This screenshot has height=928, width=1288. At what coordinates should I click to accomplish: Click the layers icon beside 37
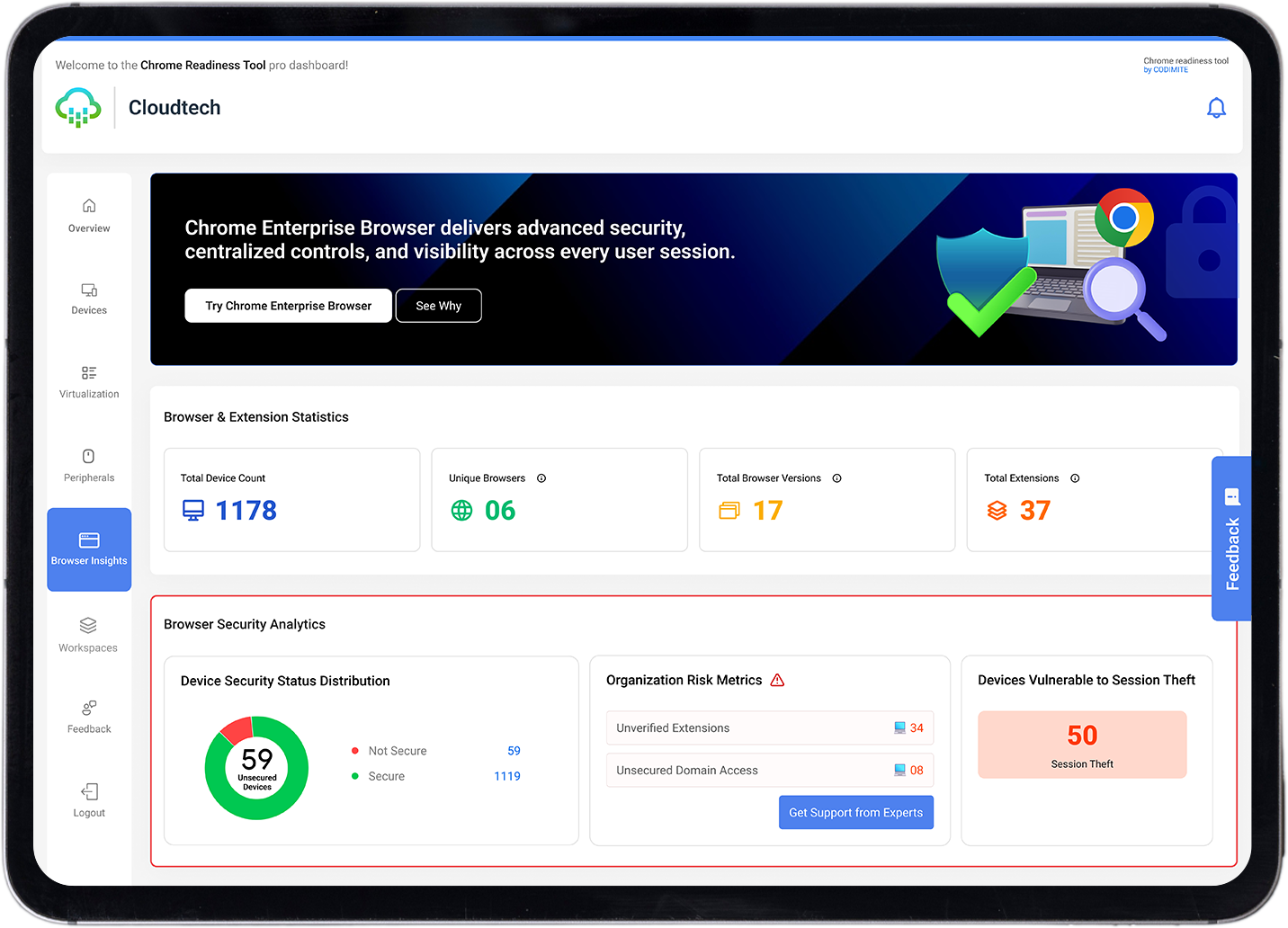pos(997,511)
